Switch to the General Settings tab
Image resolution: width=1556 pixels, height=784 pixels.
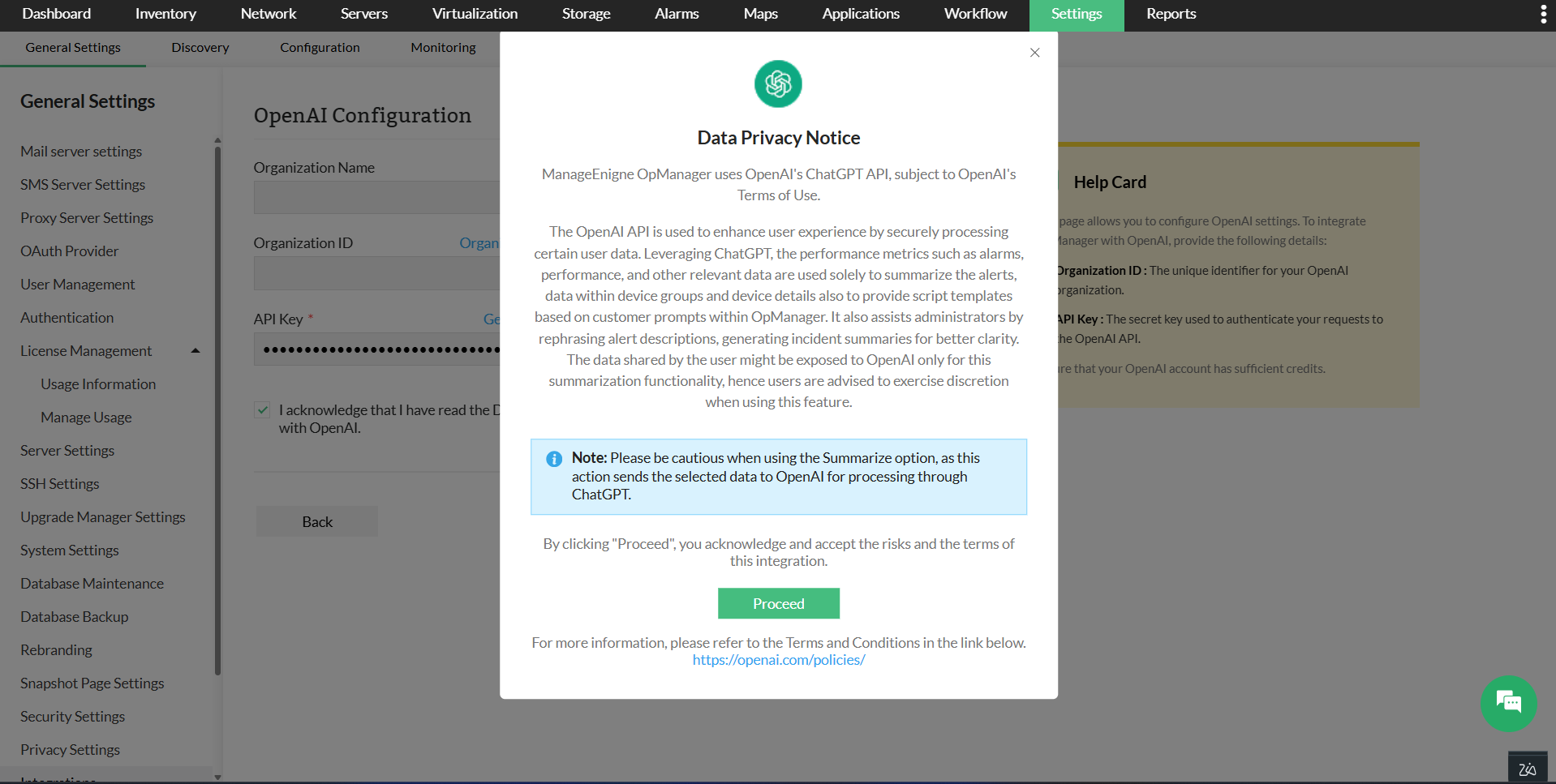click(73, 48)
